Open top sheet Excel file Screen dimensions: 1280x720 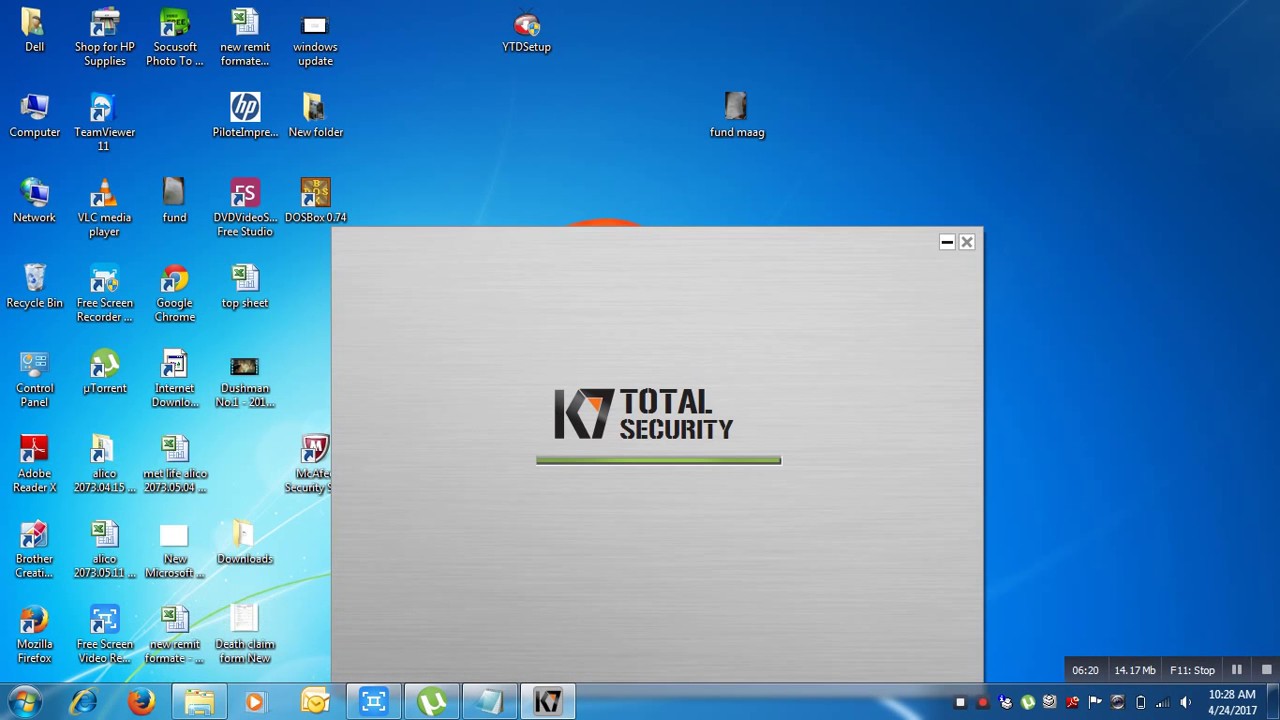245,287
